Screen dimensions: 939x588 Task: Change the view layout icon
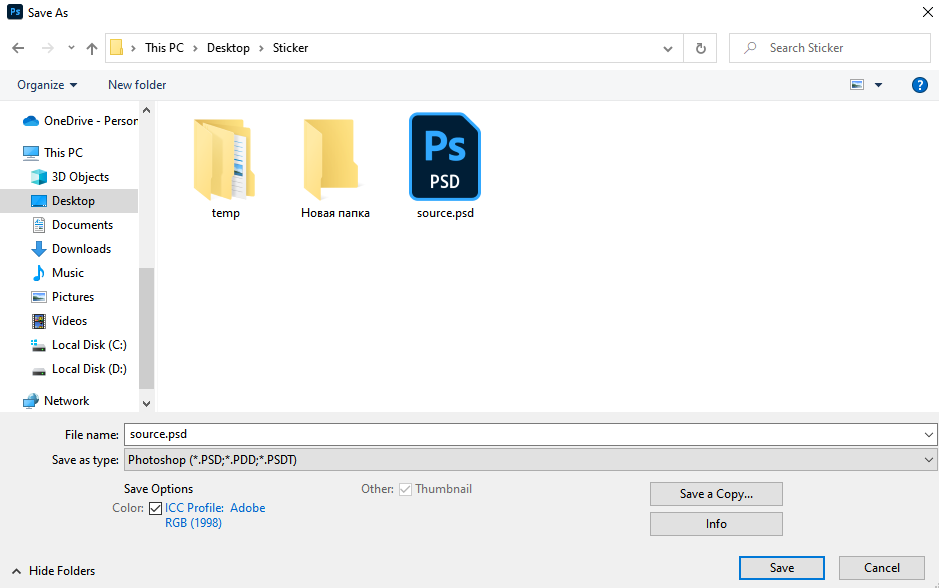point(857,85)
